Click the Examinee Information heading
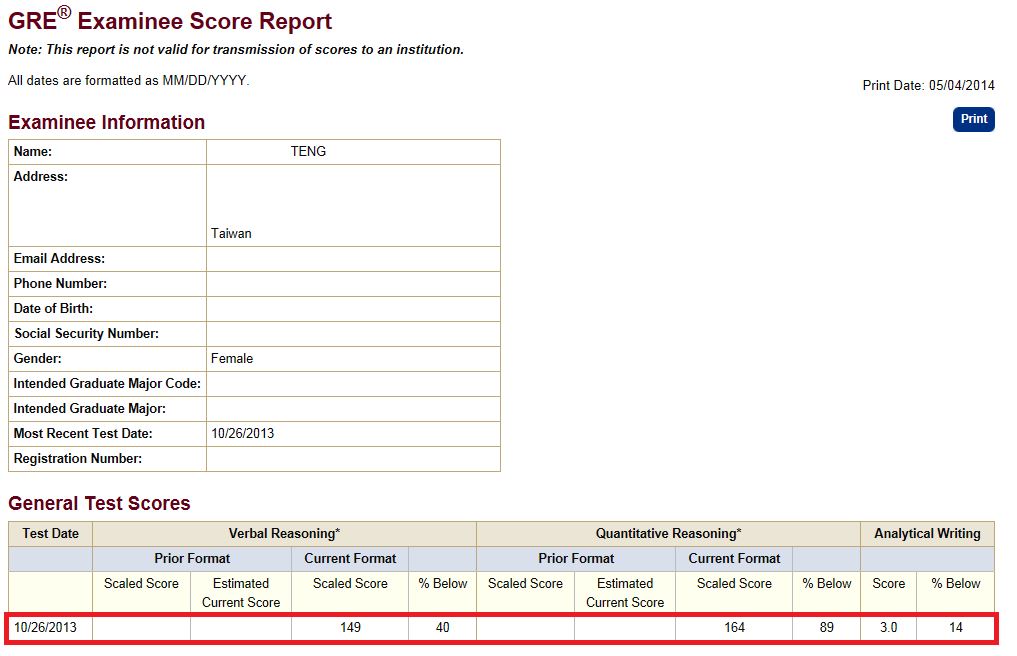Image resolution: width=1017 pixels, height=656 pixels. point(106,122)
